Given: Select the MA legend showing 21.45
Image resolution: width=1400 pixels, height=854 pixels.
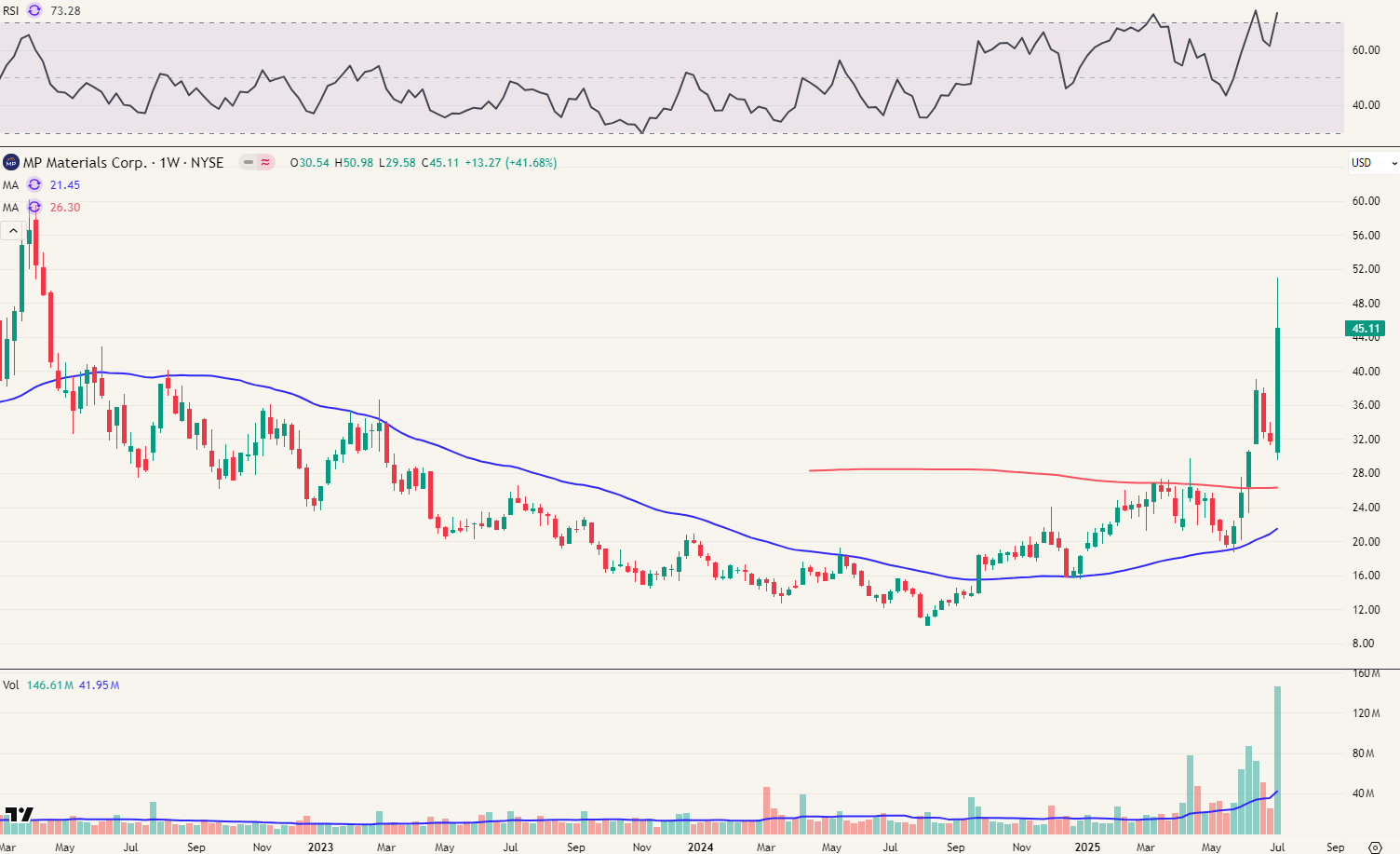Looking at the screenshot, I should (11, 184).
